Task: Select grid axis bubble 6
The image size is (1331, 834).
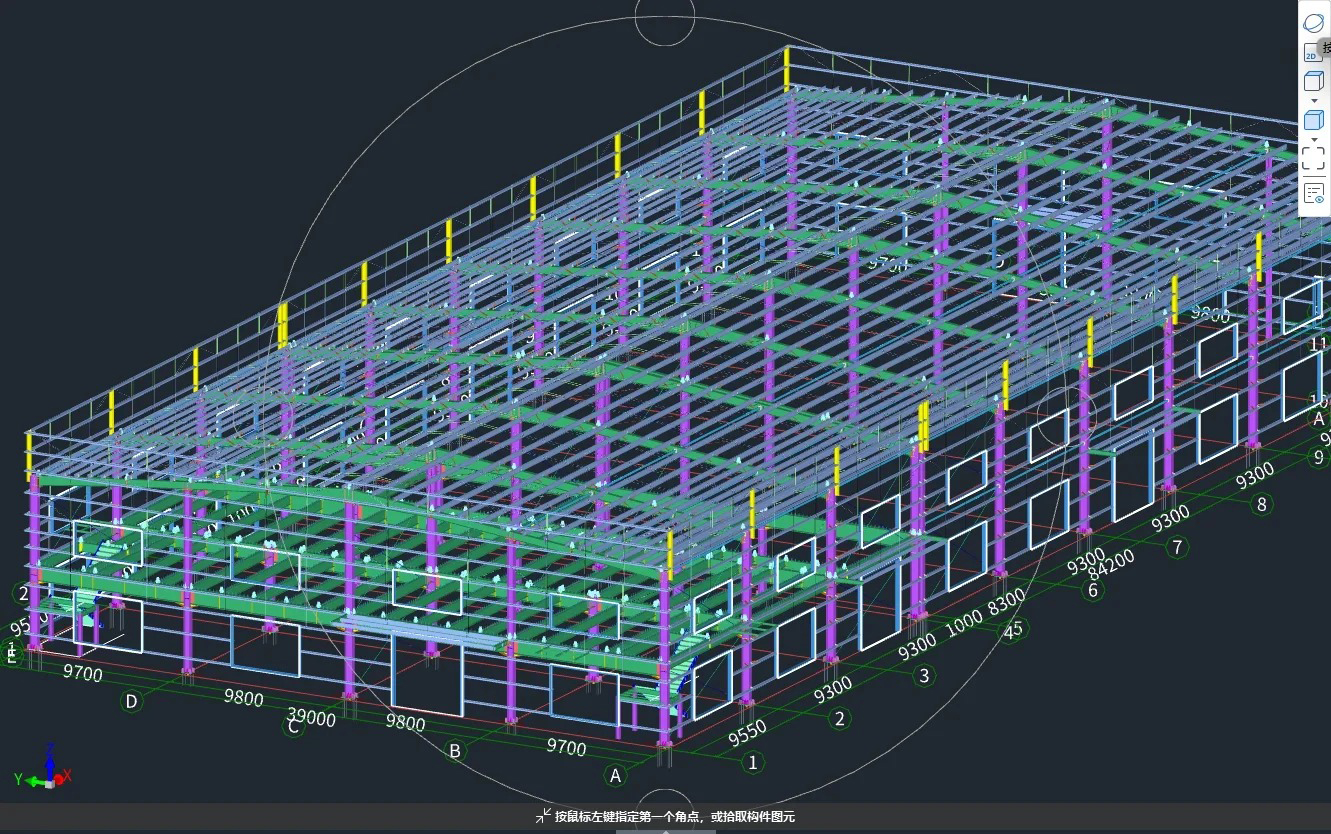Action: click(x=1093, y=590)
